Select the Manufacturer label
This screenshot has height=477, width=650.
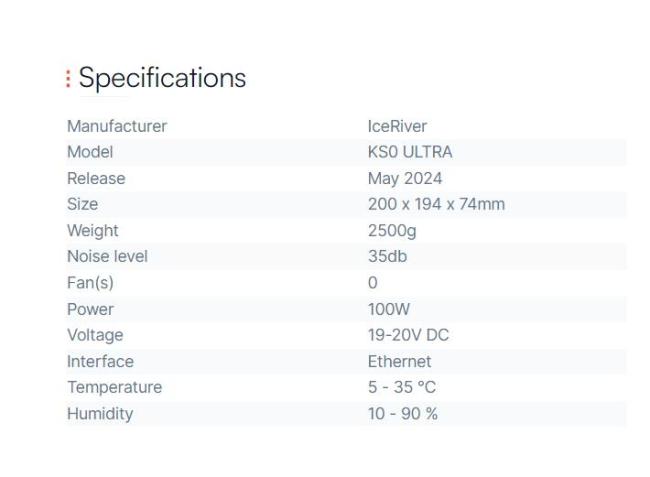(x=117, y=126)
